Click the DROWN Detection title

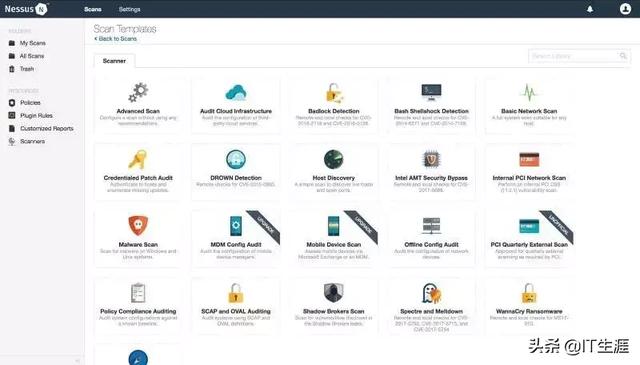pos(236,178)
